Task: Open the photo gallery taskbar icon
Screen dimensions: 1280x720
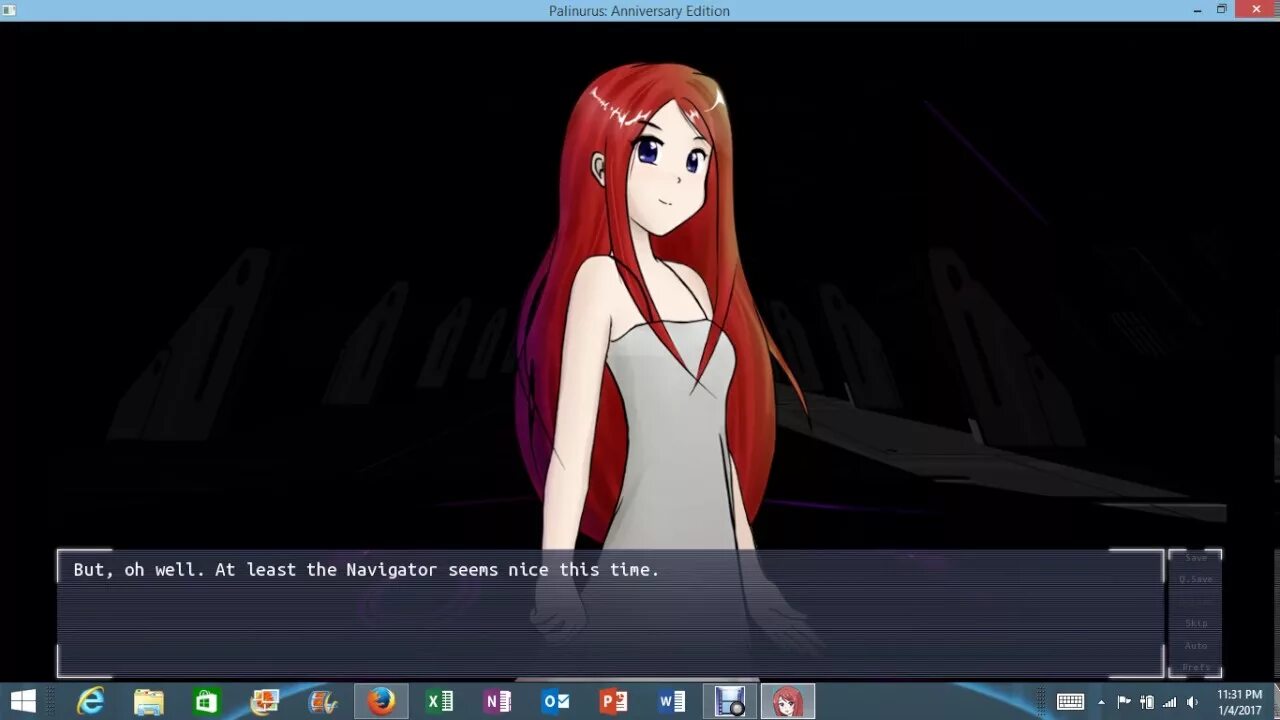Action: tap(265, 702)
